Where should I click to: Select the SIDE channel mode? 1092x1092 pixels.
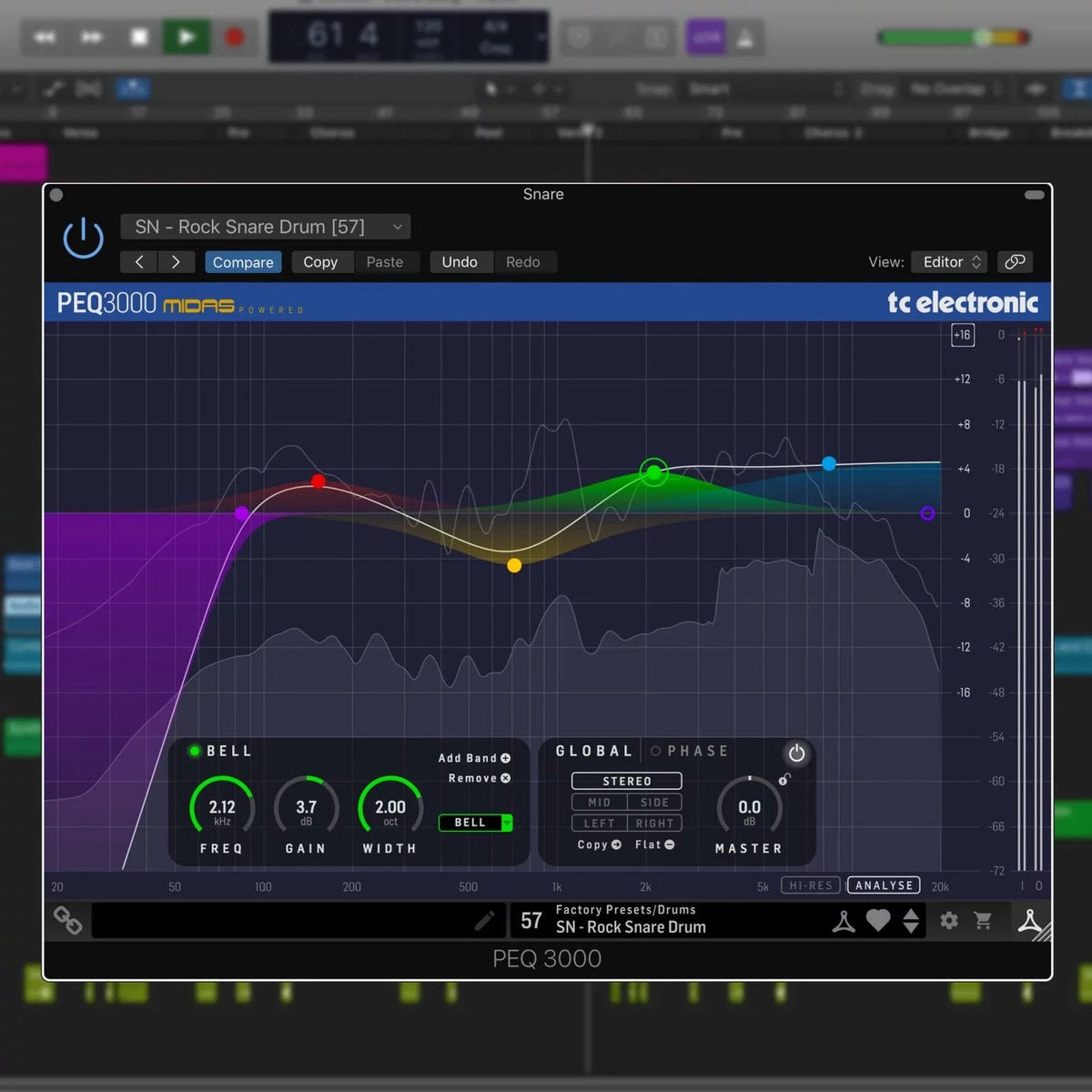[x=654, y=802]
